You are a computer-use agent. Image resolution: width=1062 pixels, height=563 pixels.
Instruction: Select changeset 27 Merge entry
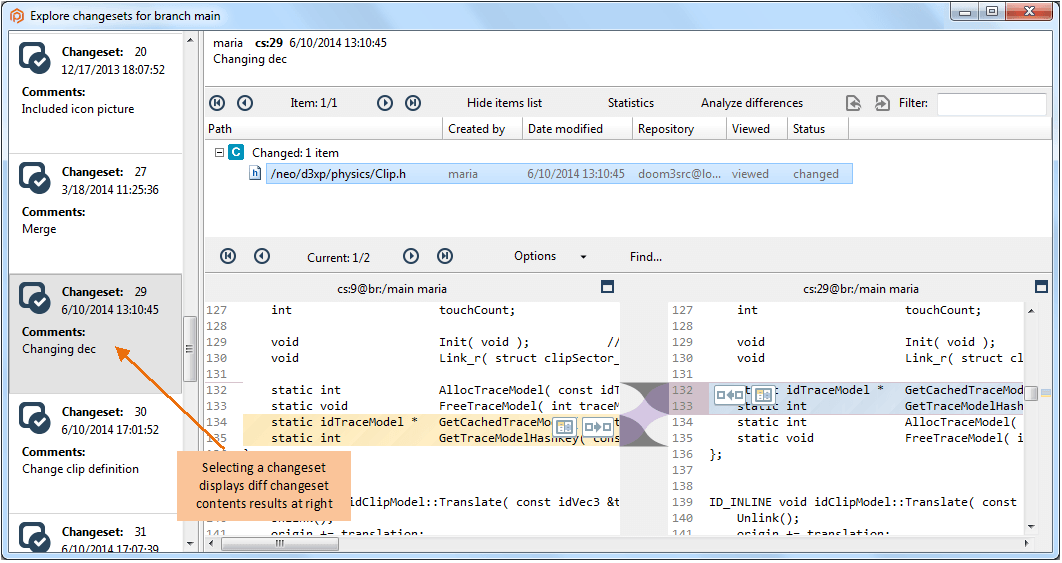click(95, 213)
